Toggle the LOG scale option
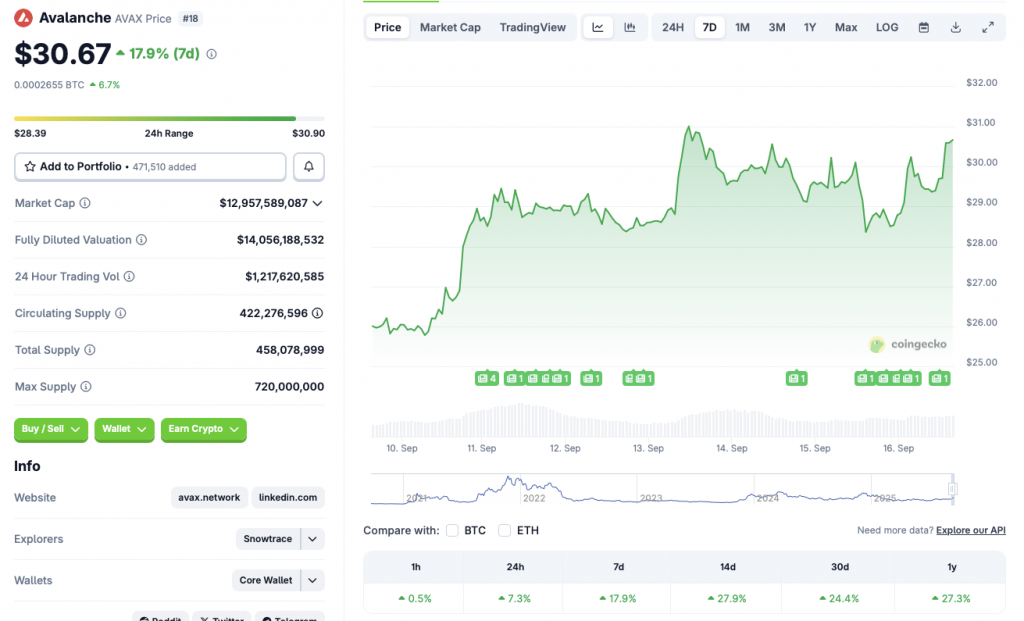This screenshot has width=1024, height=621. click(887, 27)
